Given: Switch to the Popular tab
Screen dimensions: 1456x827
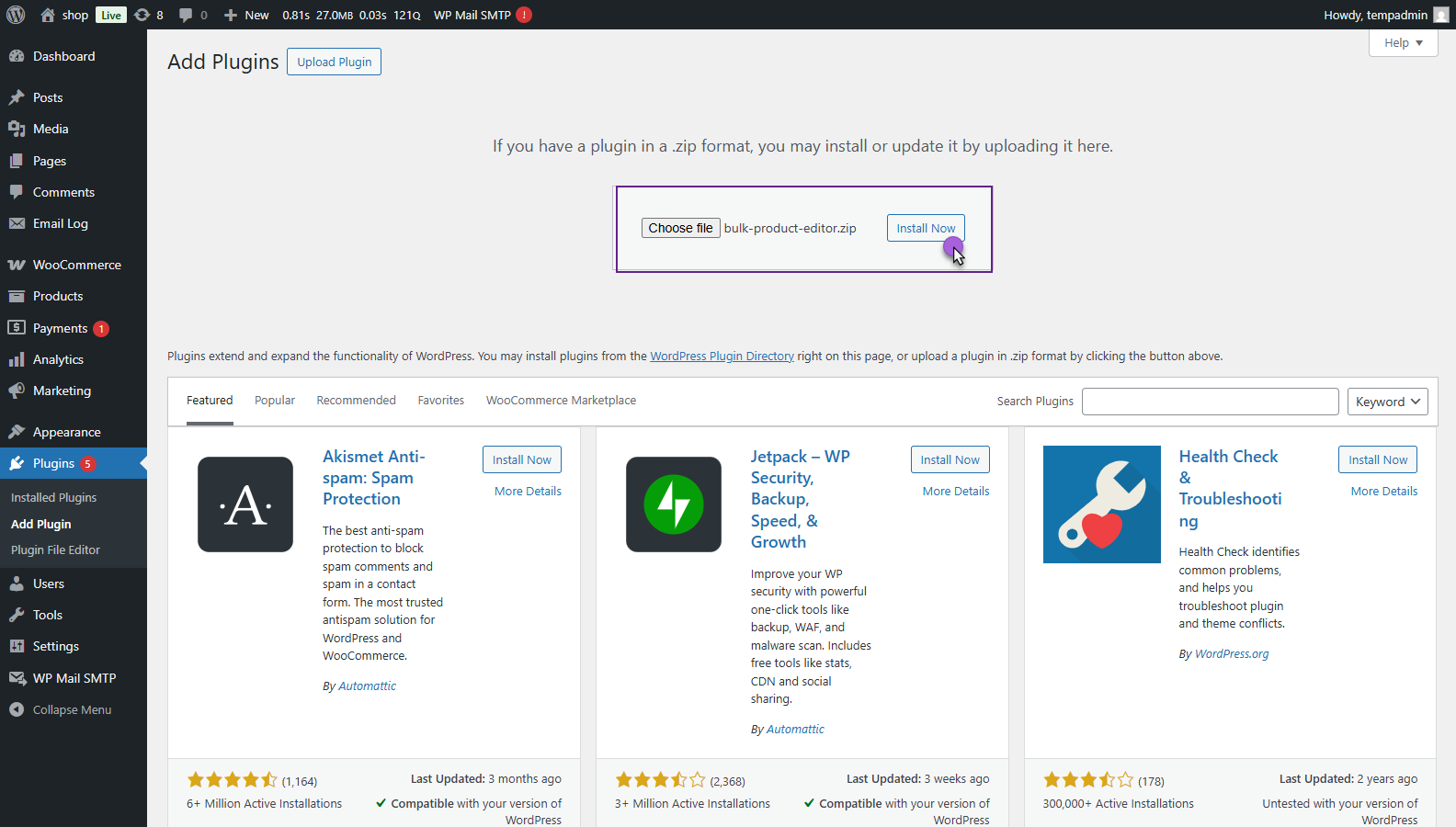Looking at the screenshot, I should pyautogui.click(x=275, y=401).
